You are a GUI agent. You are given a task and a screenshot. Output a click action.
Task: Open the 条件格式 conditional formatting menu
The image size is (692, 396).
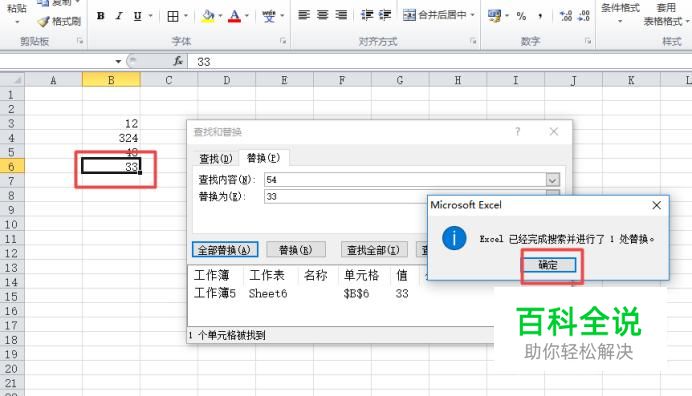click(620, 13)
